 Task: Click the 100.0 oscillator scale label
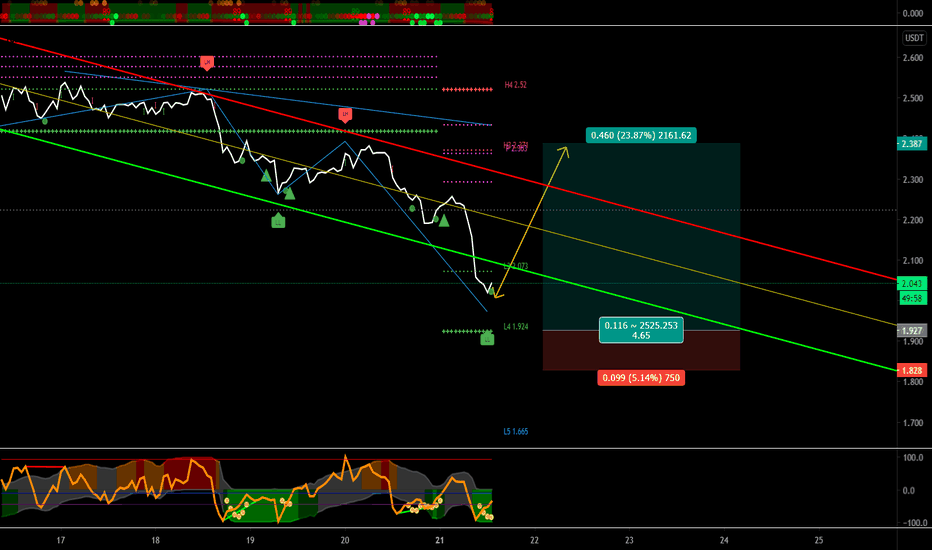[912, 458]
